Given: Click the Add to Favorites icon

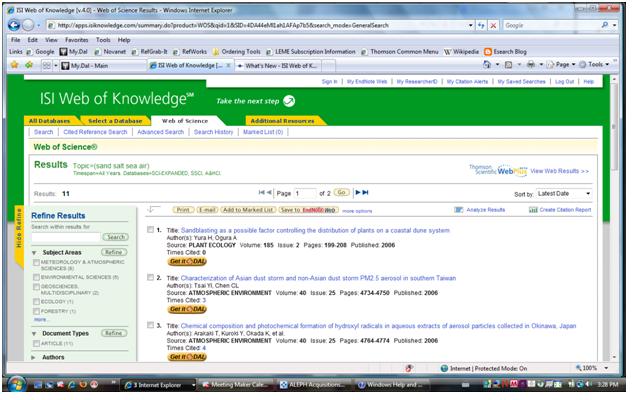Looking at the screenshot, I should [29, 65].
